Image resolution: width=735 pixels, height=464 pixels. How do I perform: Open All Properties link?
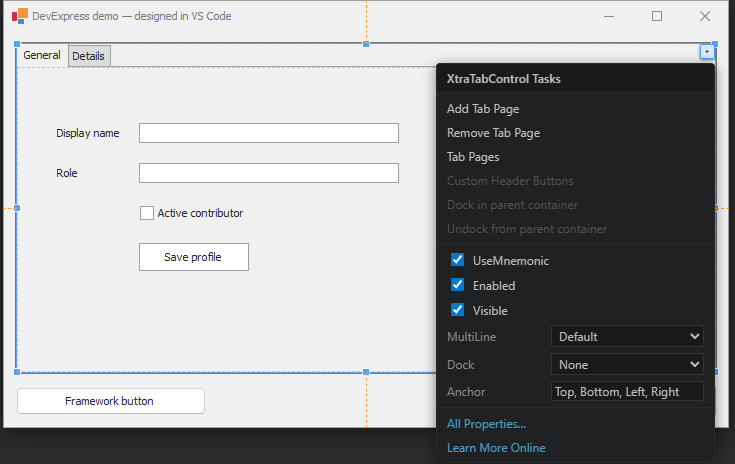(x=487, y=424)
